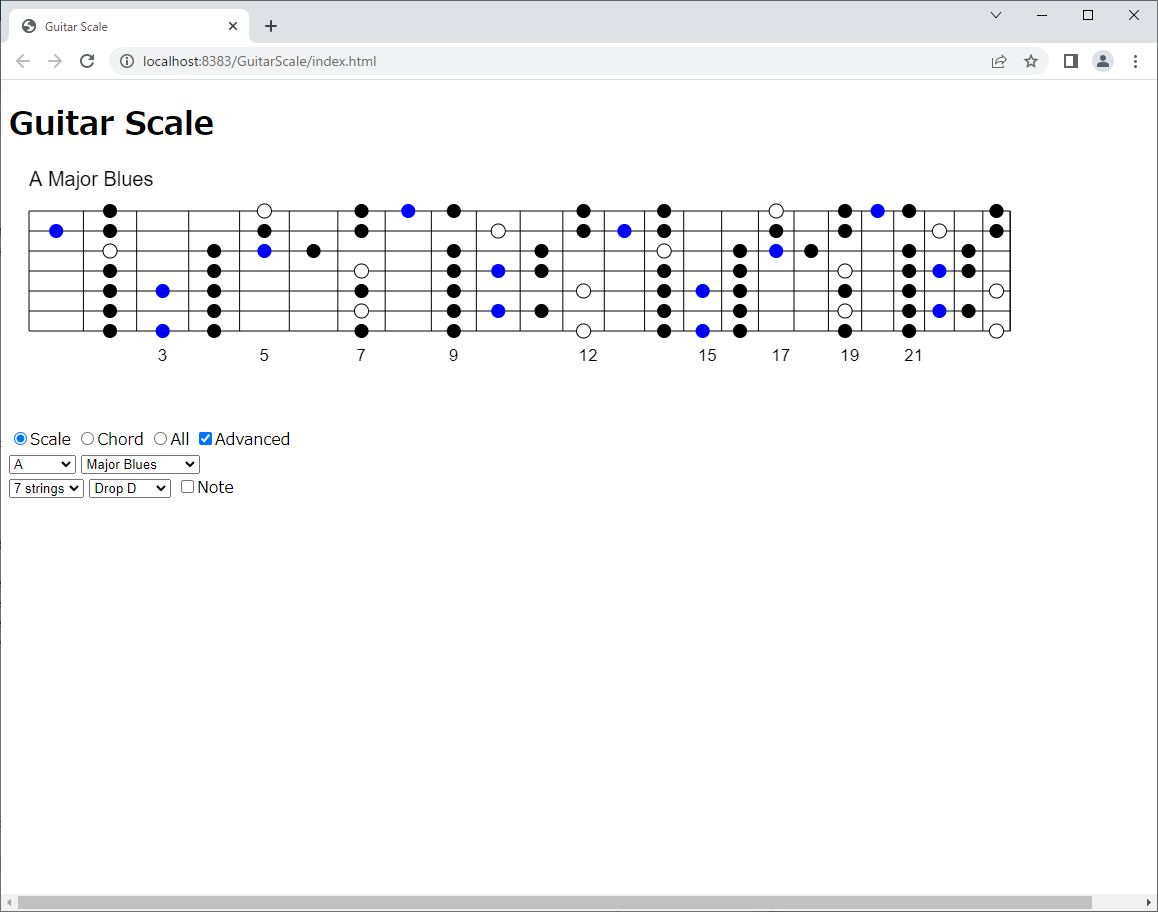Viewport: 1158px width, 912px height.
Task: Click the open white note circle near fret 17
Action: pyautogui.click(x=777, y=211)
